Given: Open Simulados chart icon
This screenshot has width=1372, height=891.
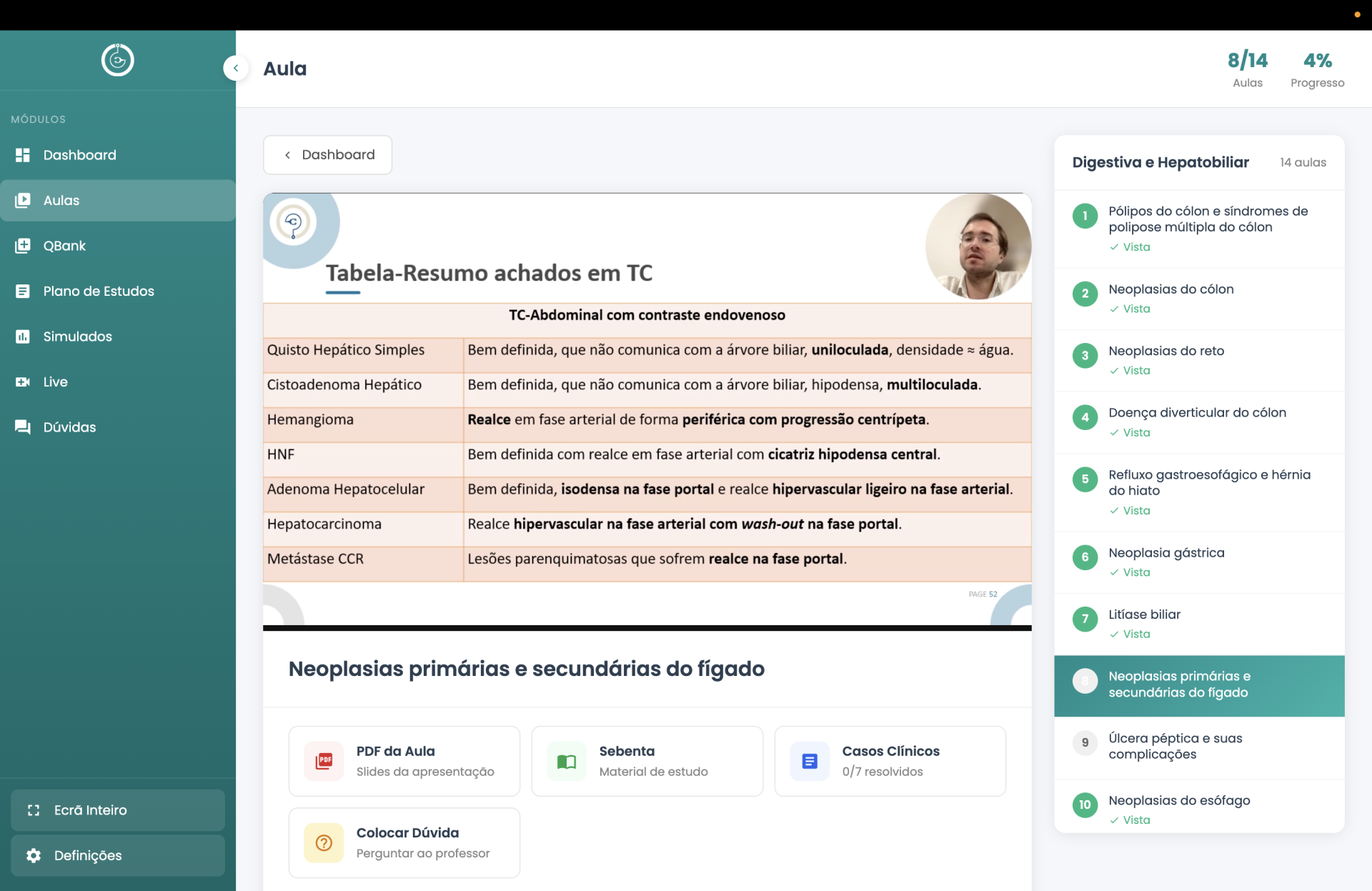Looking at the screenshot, I should [23, 337].
